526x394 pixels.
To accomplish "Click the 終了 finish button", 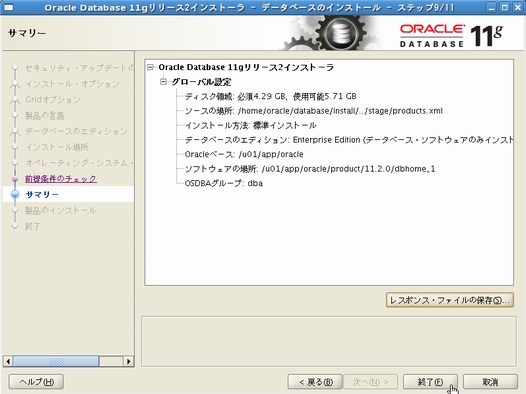I will (430, 382).
